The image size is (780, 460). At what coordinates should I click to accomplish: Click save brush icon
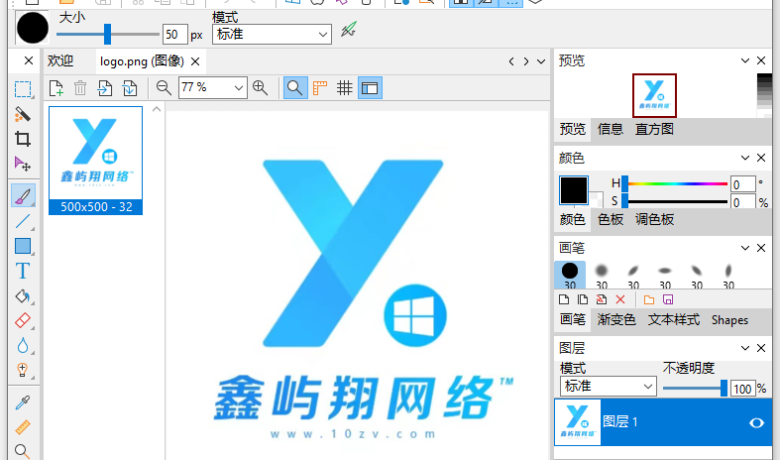tap(668, 299)
